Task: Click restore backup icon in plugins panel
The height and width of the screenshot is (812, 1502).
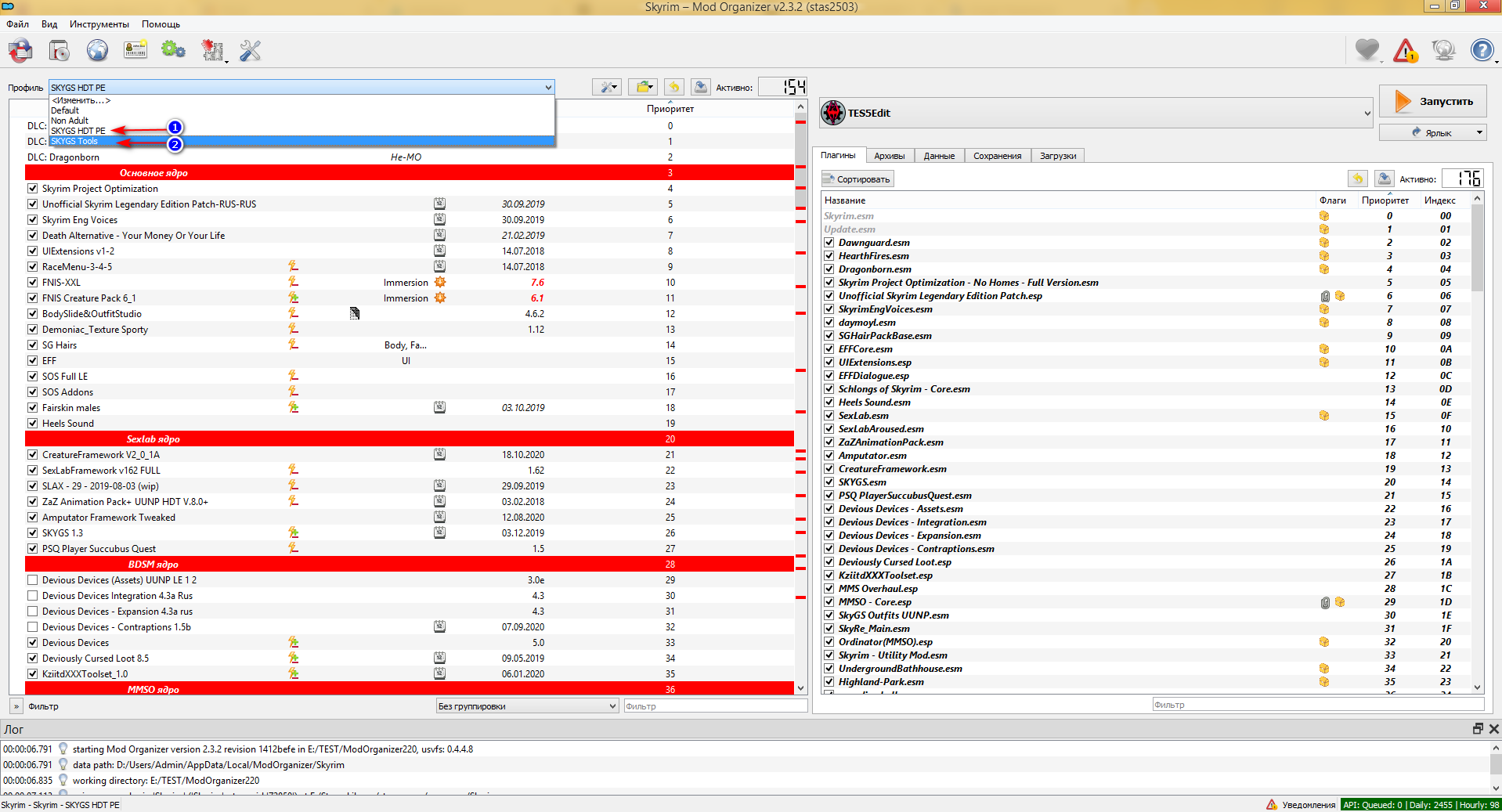Action: (x=1358, y=179)
